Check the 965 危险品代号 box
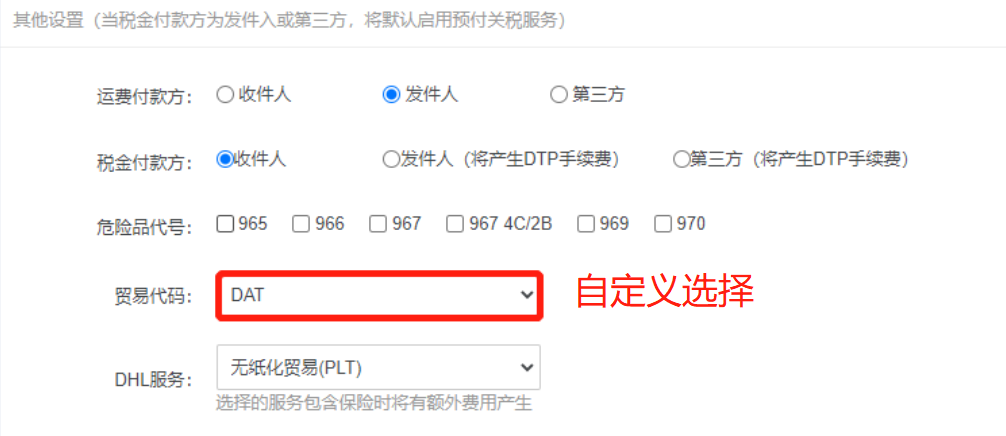1006x436 pixels. coord(225,224)
